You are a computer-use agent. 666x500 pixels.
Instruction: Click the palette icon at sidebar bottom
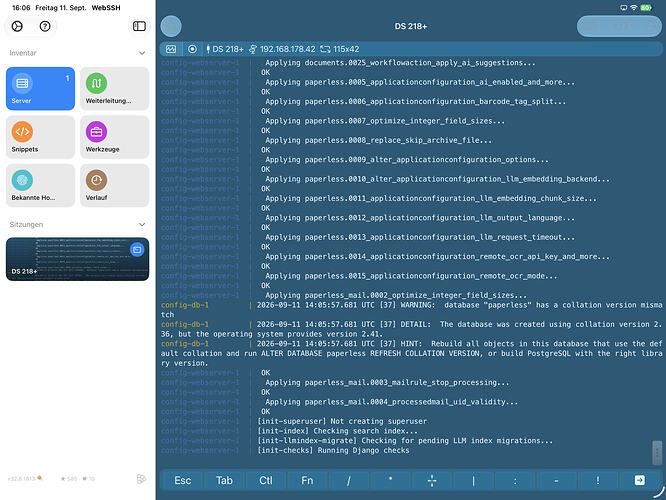[x=141, y=479]
